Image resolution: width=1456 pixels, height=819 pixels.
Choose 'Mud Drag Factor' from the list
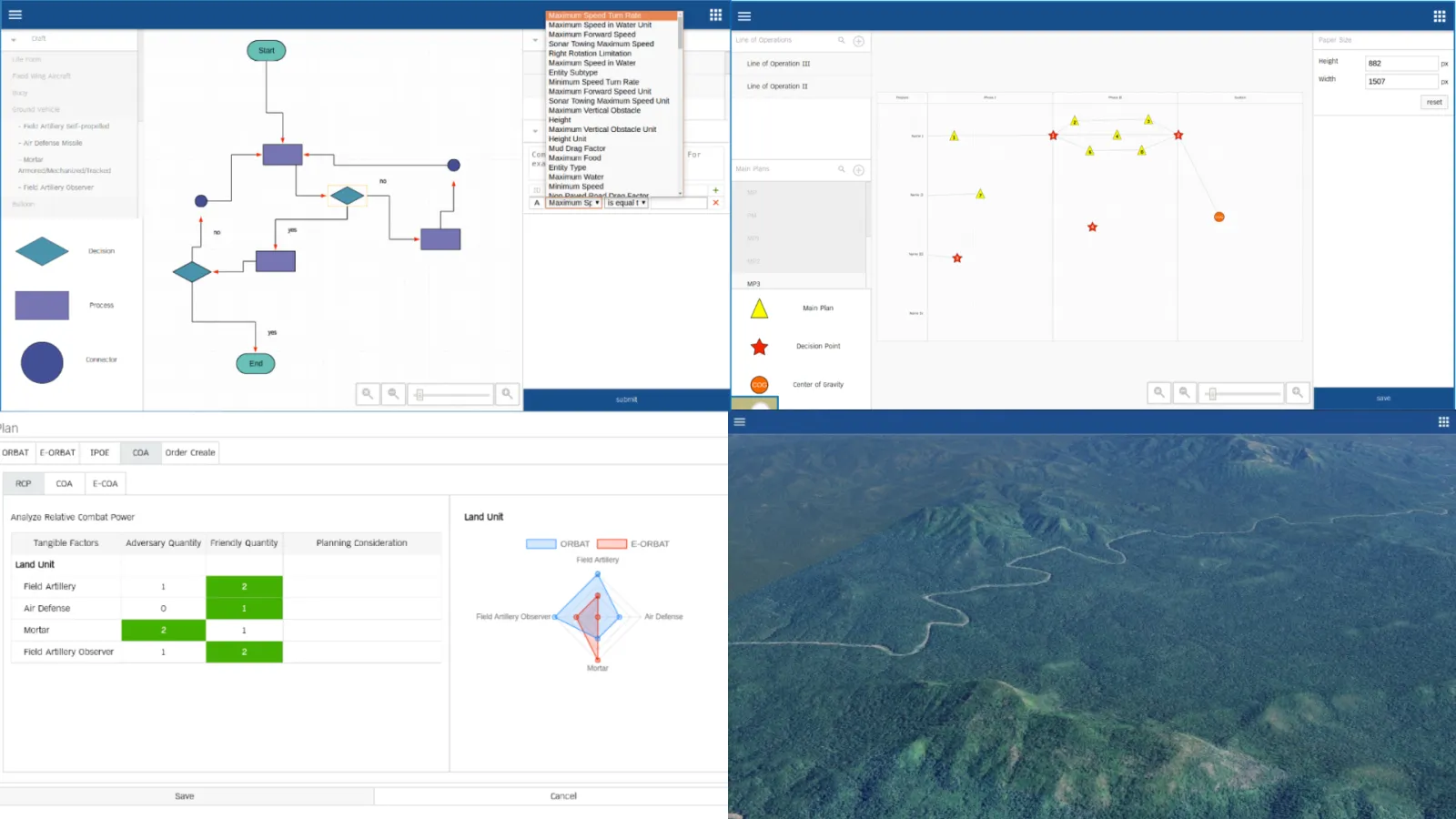[577, 148]
